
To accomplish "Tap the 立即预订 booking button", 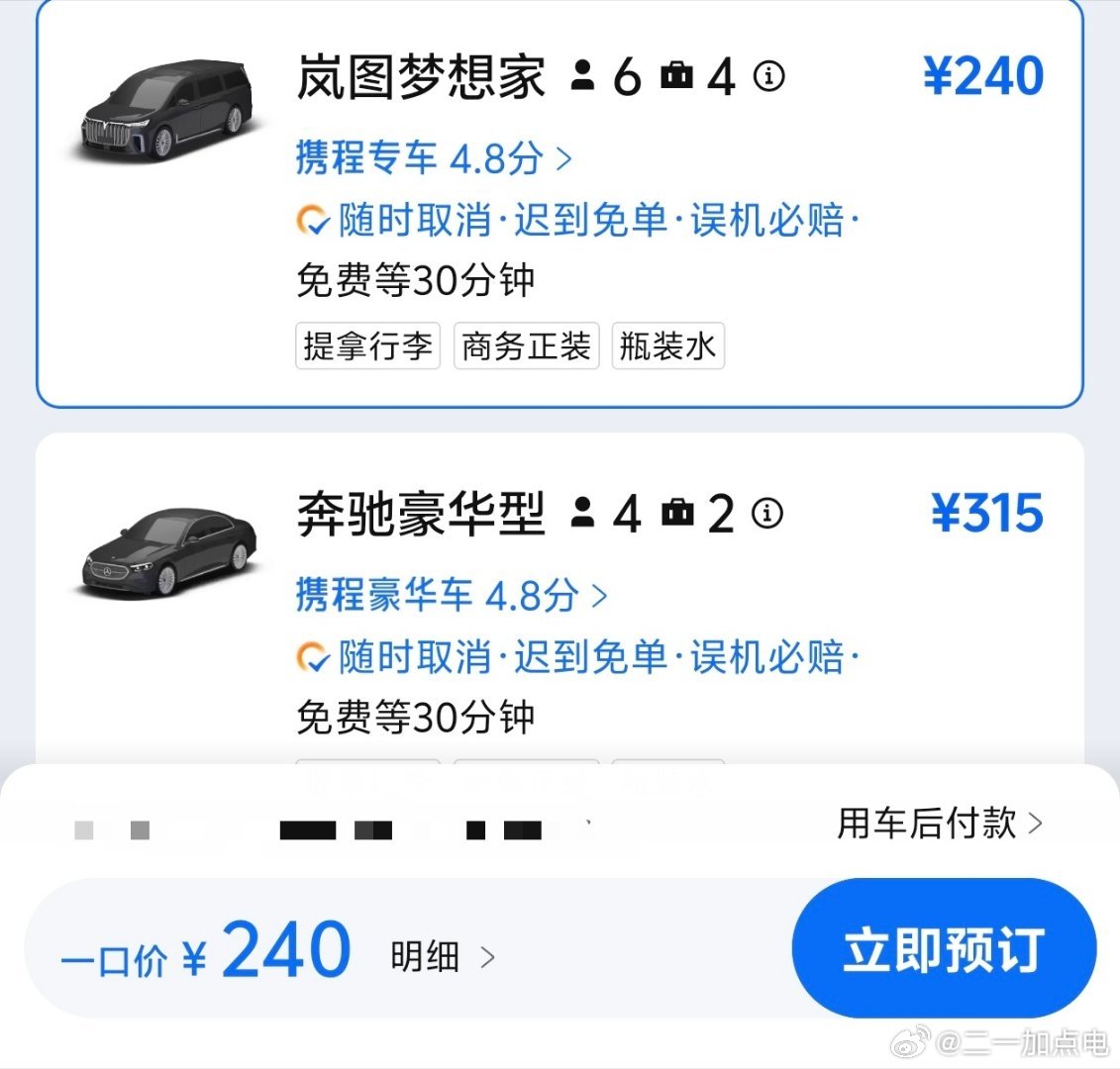I will click(943, 949).
